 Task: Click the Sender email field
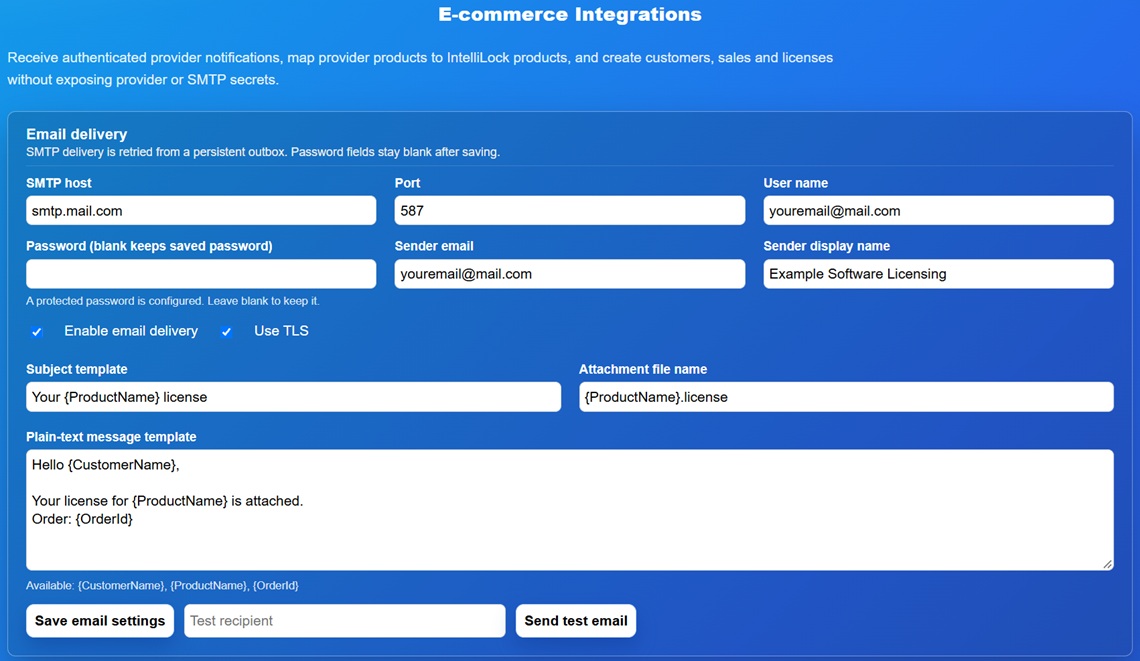tap(570, 274)
